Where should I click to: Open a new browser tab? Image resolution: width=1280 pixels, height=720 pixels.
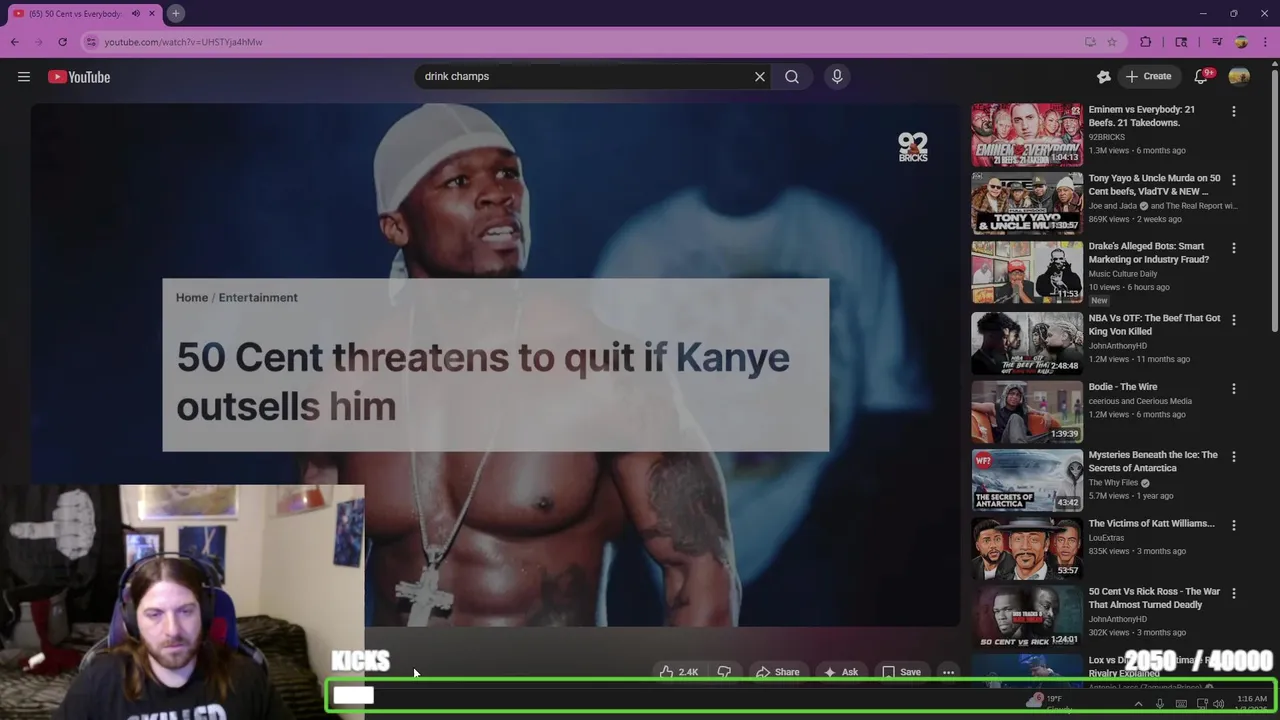coord(175,13)
